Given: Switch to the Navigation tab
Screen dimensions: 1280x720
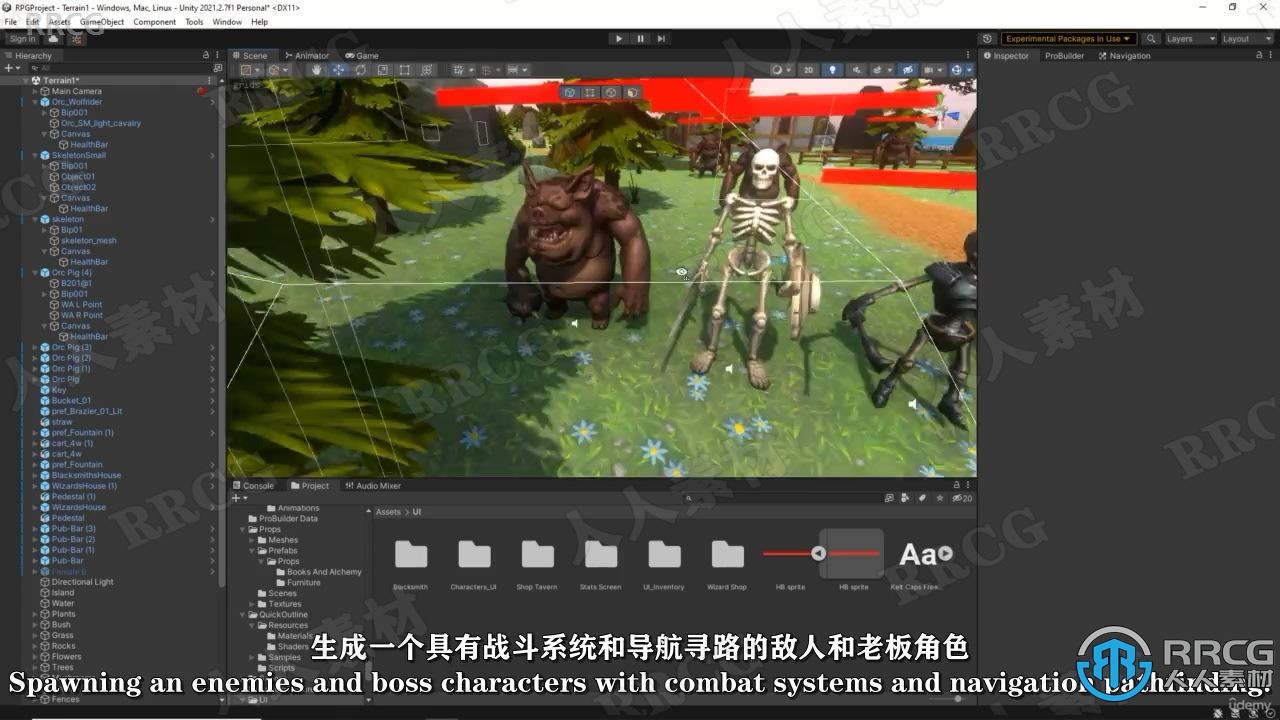Looking at the screenshot, I should 1124,56.
